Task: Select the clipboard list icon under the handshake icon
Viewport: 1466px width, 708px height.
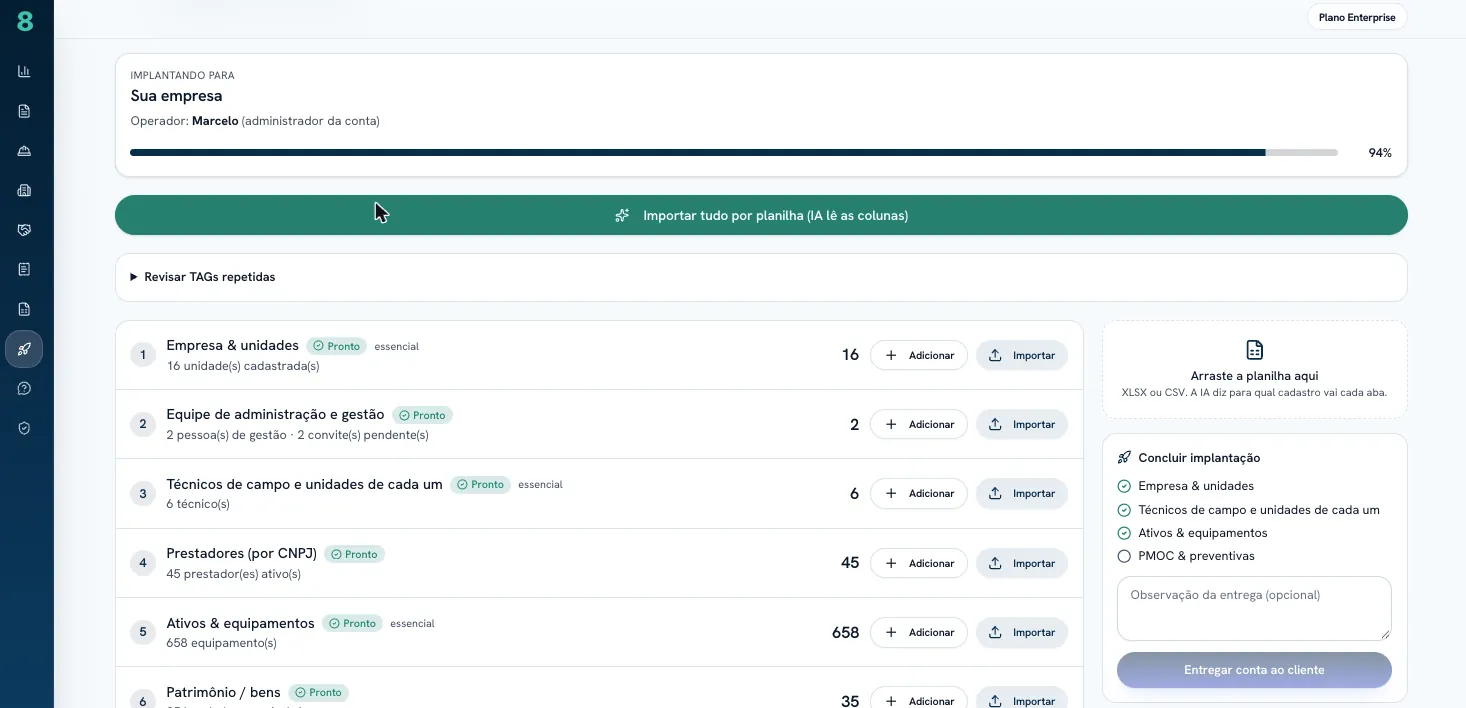Action: pyautogui.click(x=24, y=269)
